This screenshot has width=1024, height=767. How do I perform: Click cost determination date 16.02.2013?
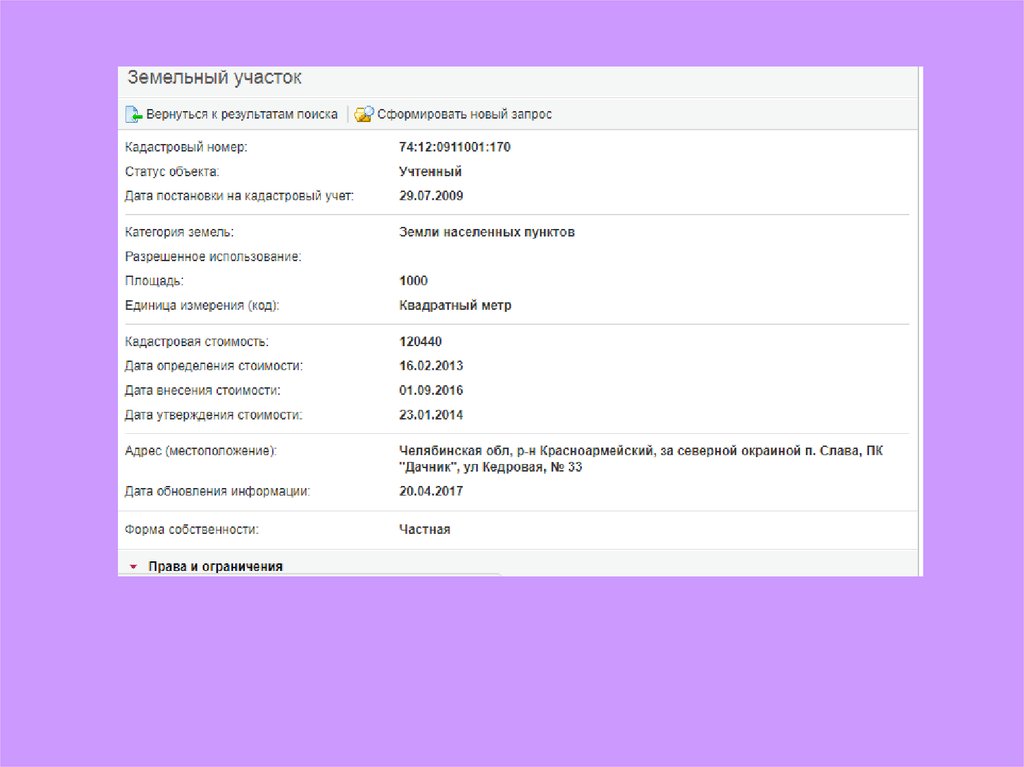(x=431, y=366)
